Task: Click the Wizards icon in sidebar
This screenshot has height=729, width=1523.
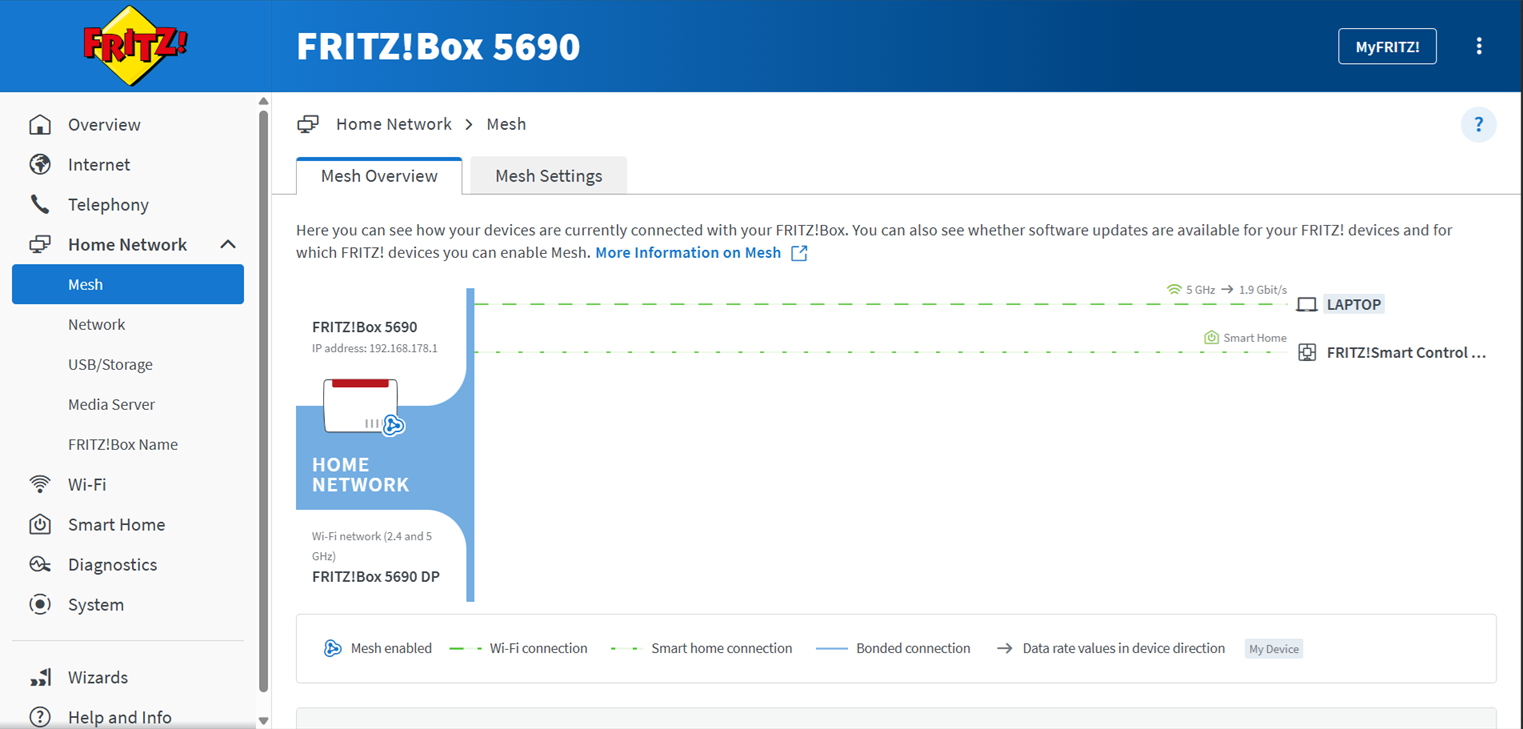Action: pos(40,678)
